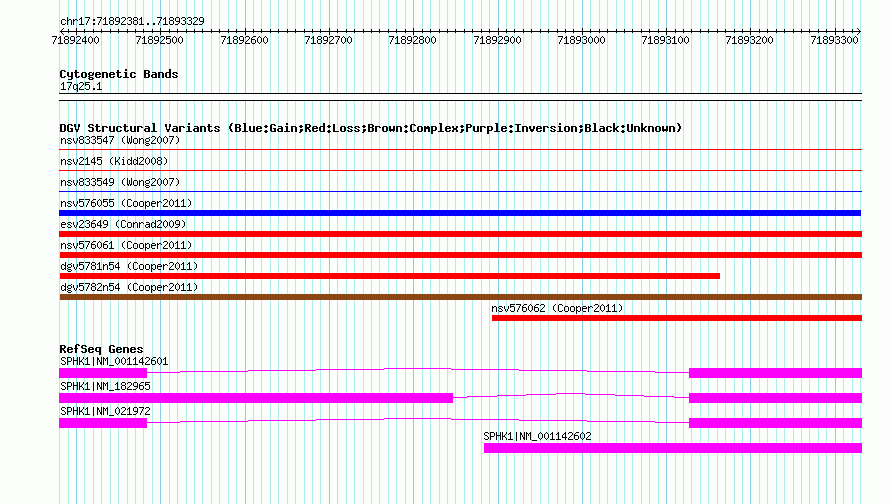The image size is (890, 504).
Task: Click ruler position 71892400
Action: (x=75, y=40)
